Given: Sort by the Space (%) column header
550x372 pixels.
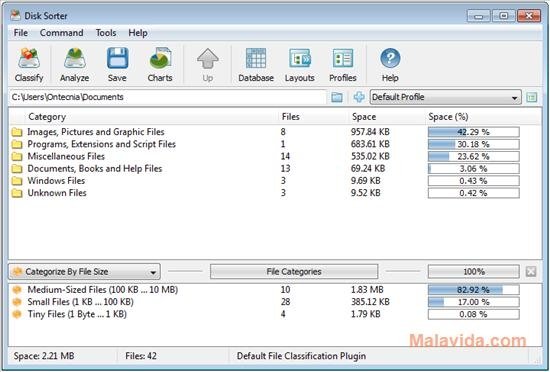Looking at the screenshot, I should (x=448, y=117).
